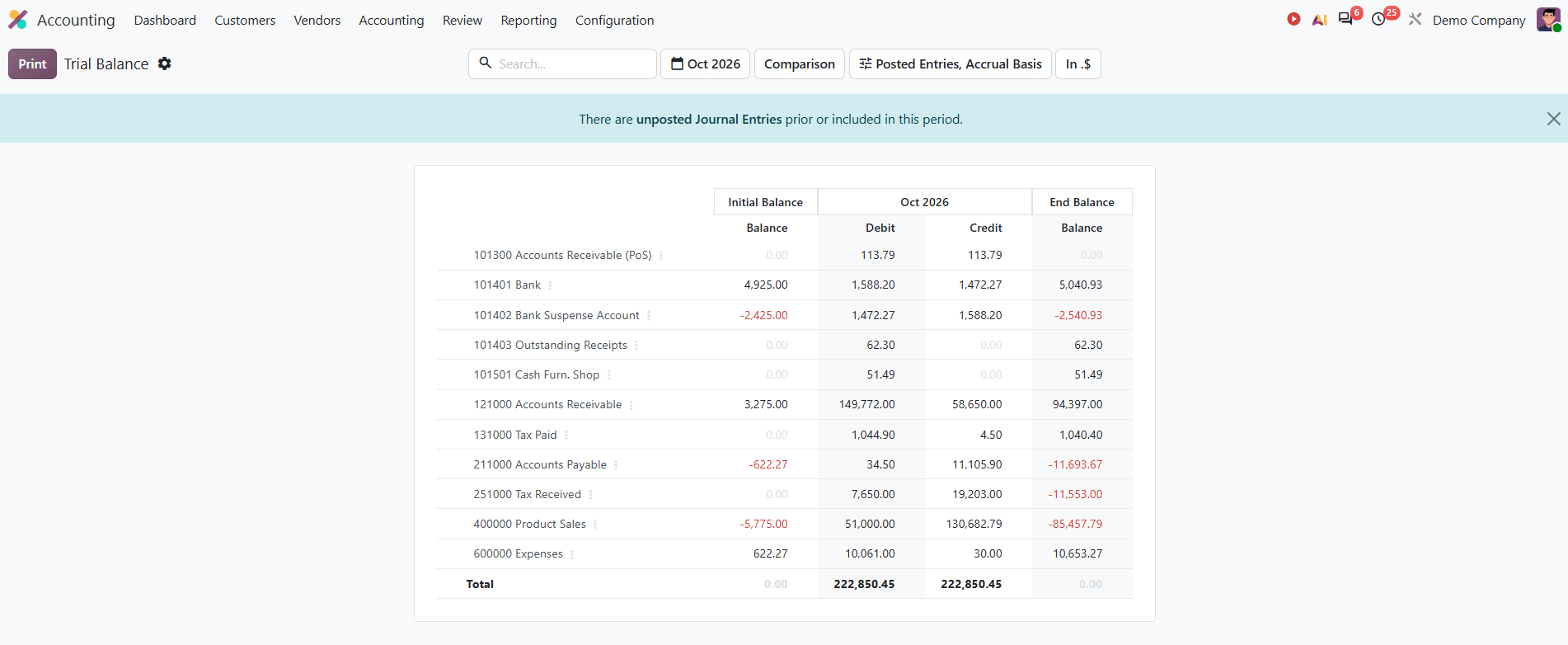
Task: Open Posted Entries, Accrual Basis filter options
Action: [950, 64]
